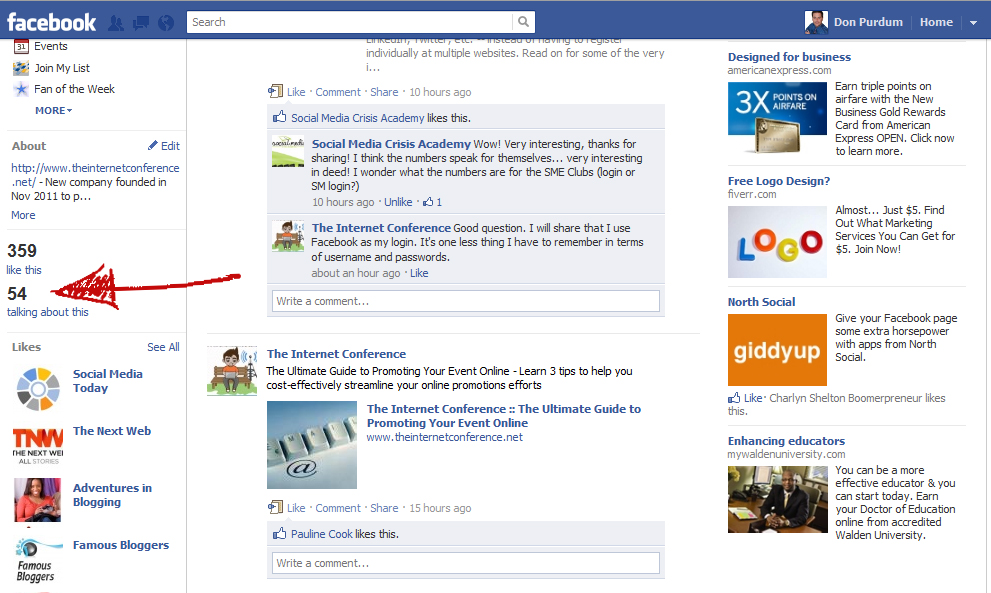The height and width of the screenshot is (593, 991).
Task: Click the thumbs-up count icon showing 1
Action: coord(429,202)
